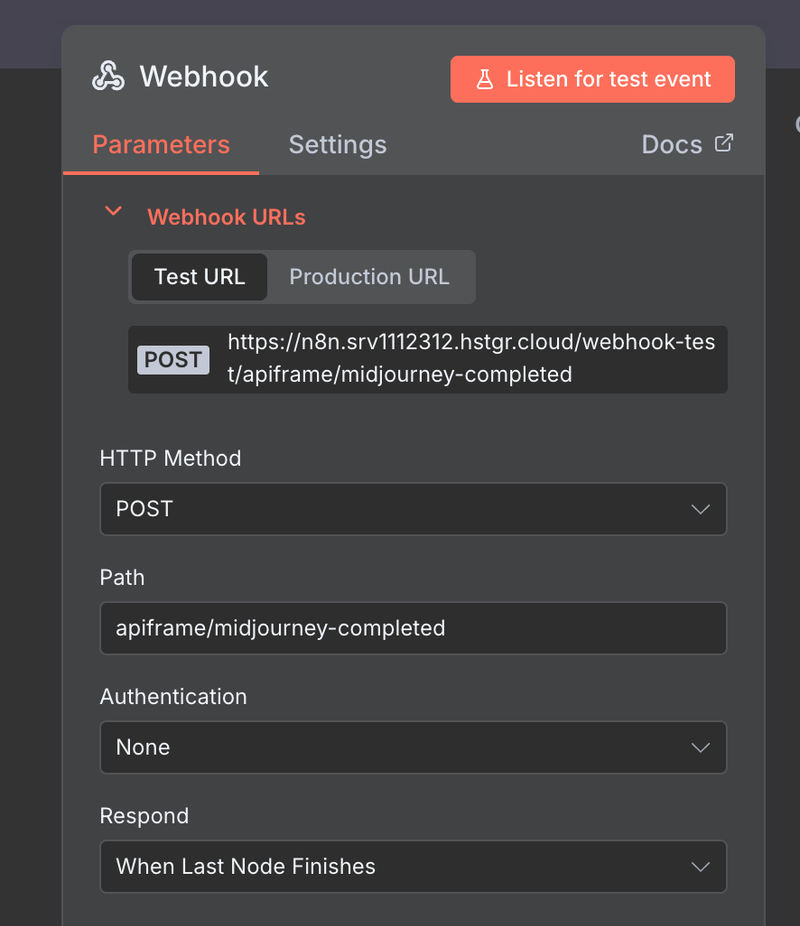
Task: Switch to the Settings tab
Action: pyautogui.click(x=337, y=144)
